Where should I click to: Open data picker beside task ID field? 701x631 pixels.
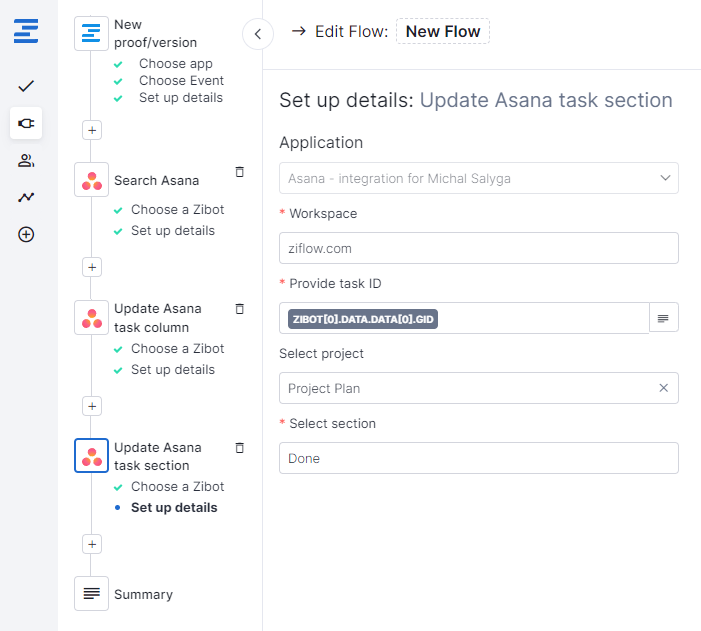pos(664,318)
